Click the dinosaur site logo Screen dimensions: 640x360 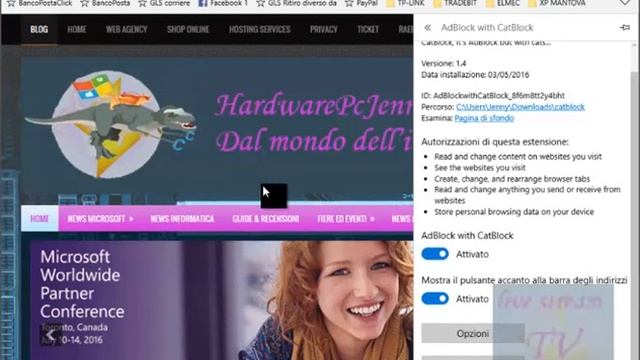coord(110,124)
